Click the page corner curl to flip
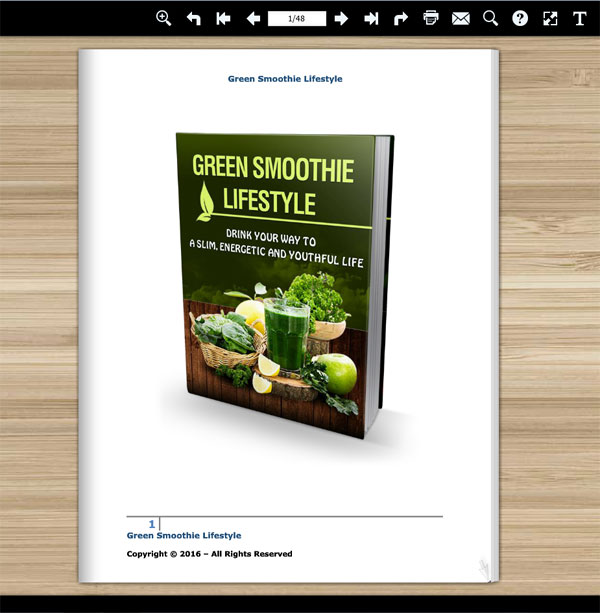Image resolution: width=600 pixels, height=613 pixels. click(484, 570)
